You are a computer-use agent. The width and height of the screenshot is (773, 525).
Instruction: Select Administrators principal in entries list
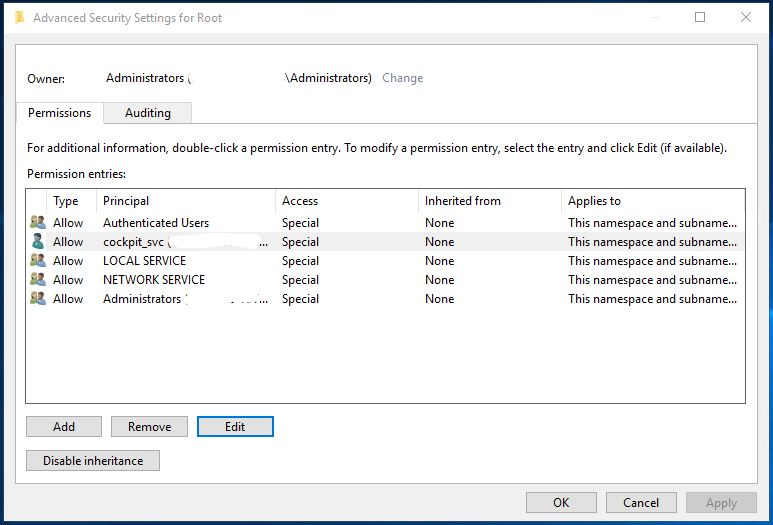tap(185, 299)
